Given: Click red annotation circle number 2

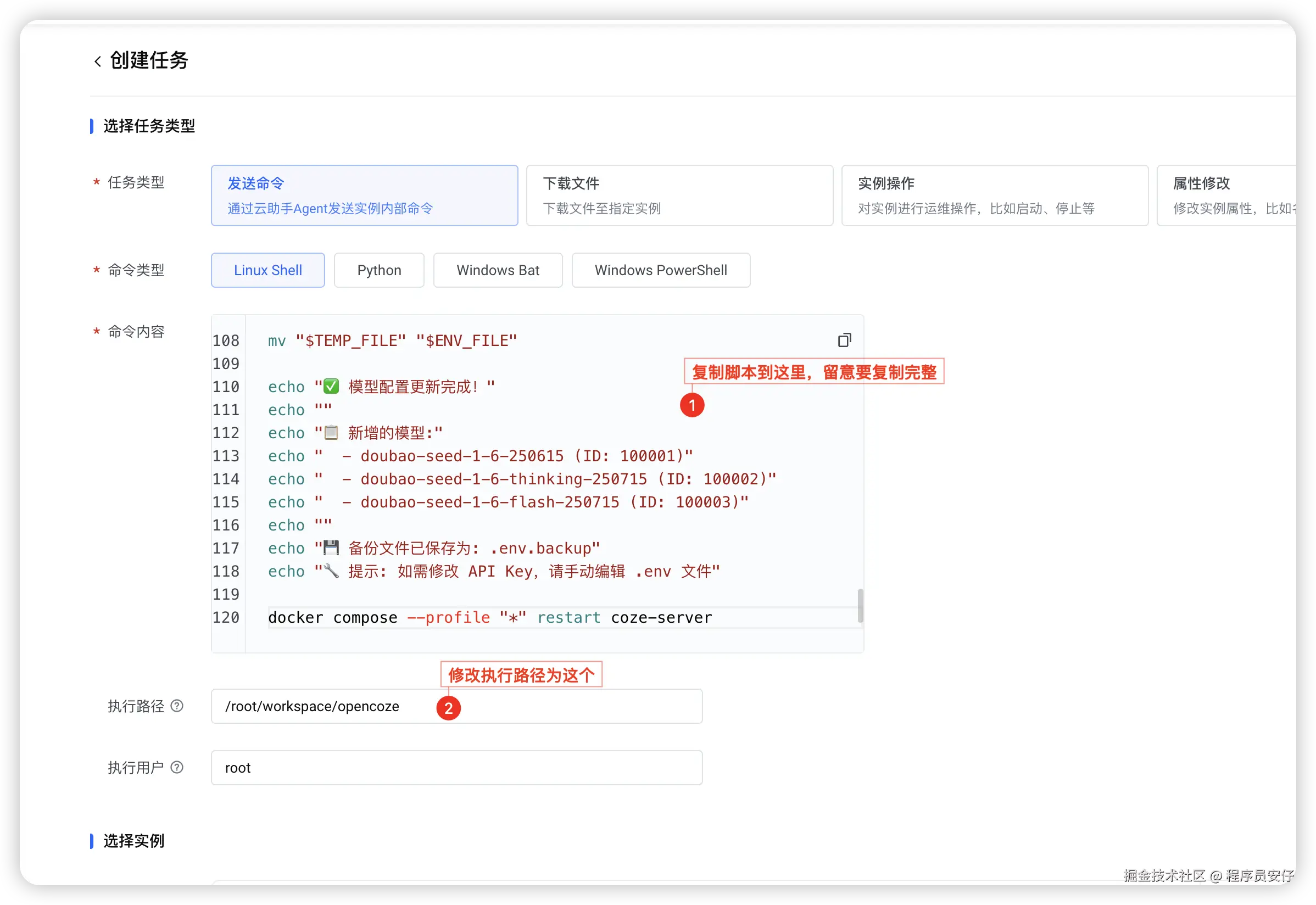Looking at the screenshot, I should pyautogui.click(x=448, y=708).
